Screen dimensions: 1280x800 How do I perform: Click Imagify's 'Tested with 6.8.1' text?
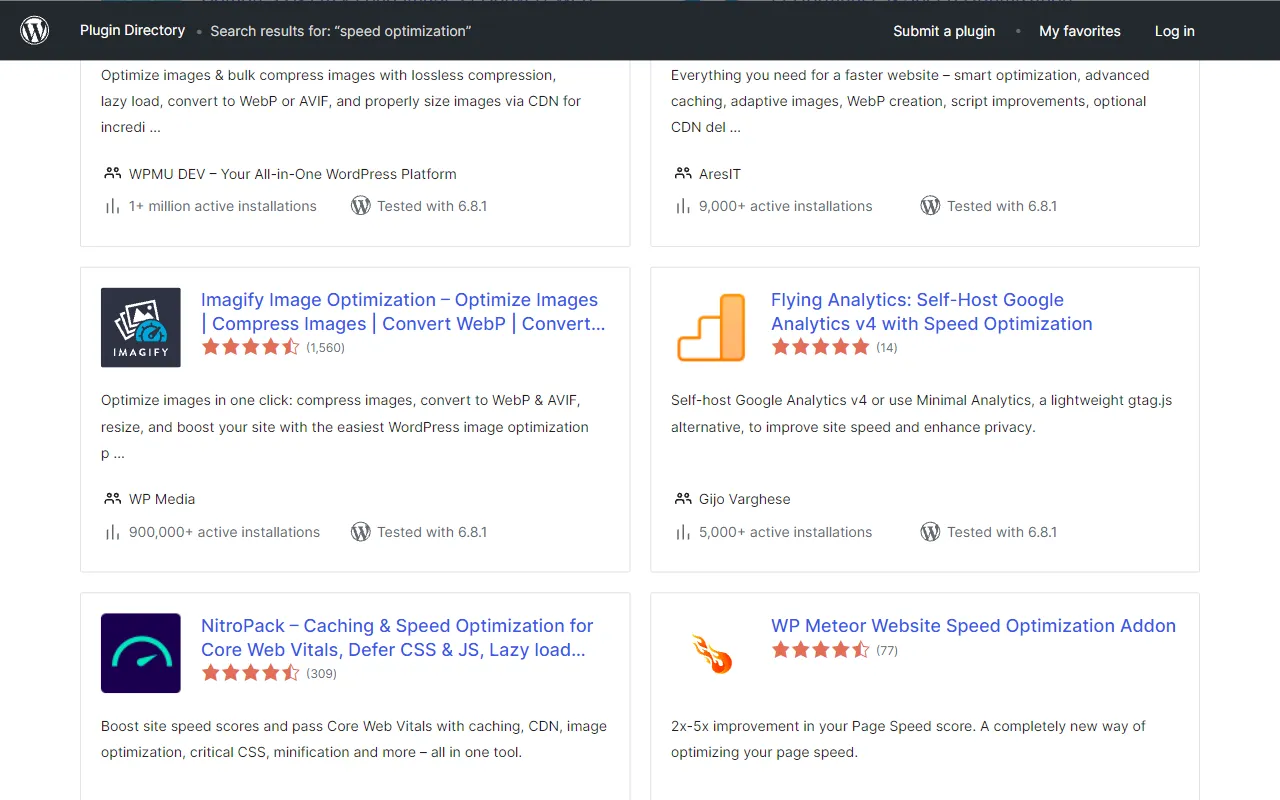click(x=432, y=532)
